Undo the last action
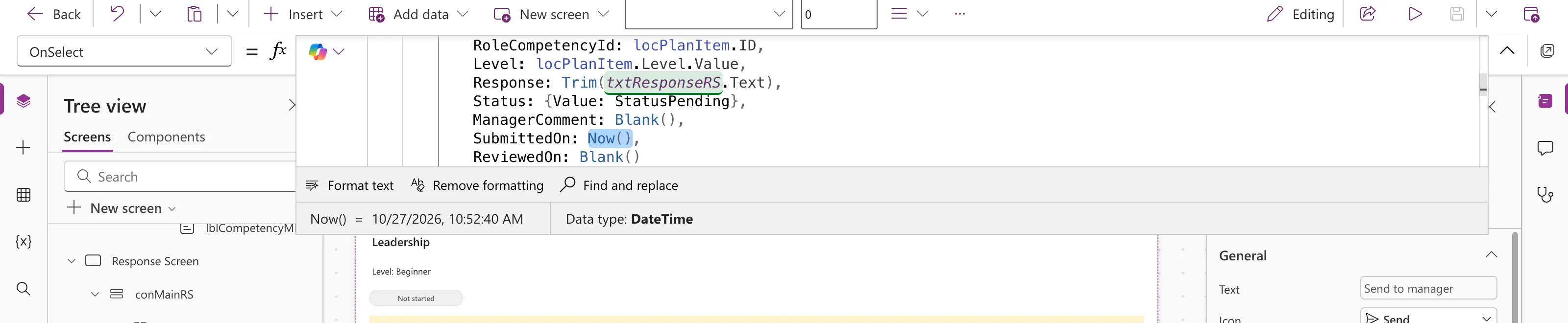The image size is (1568, 323). (x=117, y=14)
